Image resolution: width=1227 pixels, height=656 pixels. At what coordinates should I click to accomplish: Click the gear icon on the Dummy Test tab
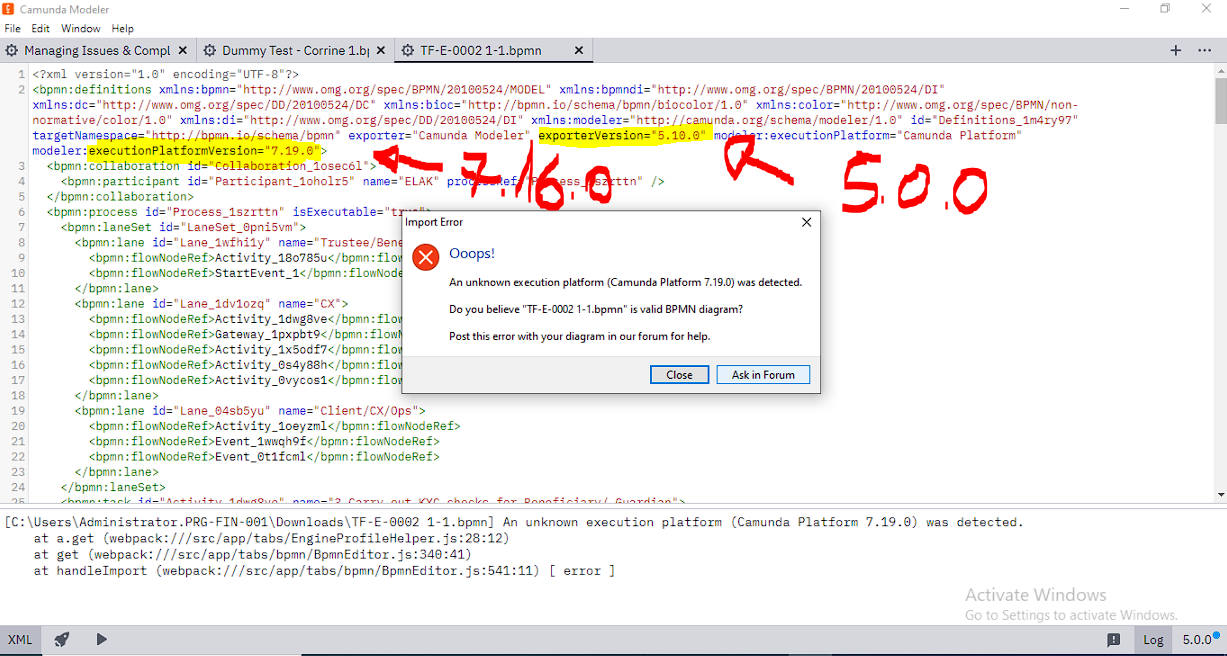pos(210,49)
